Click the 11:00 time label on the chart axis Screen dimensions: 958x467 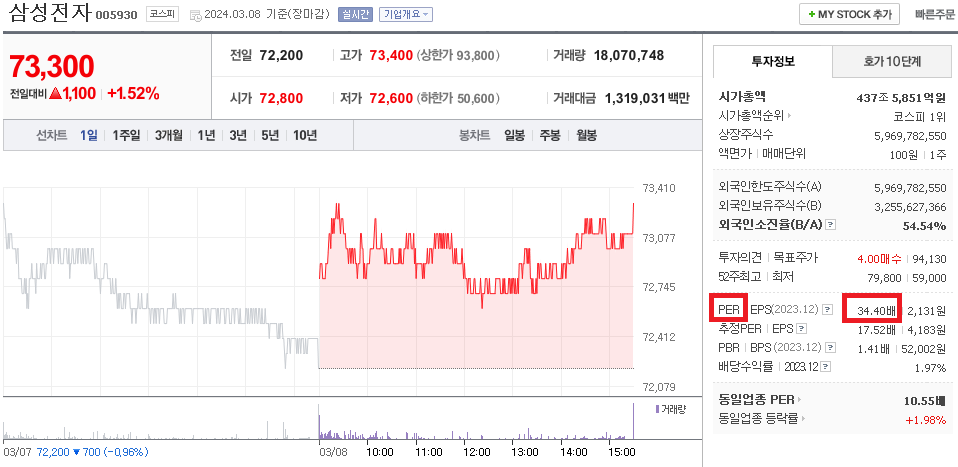coord(428,452)
